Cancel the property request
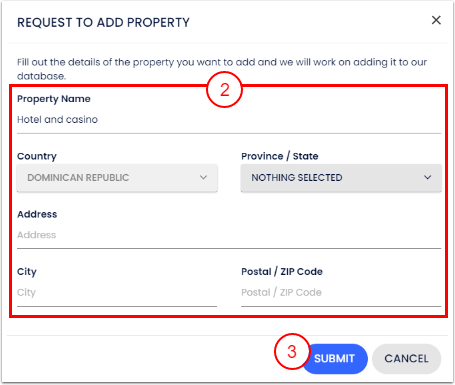Screen dimensions: 455x385 click(x=406, y=359)
